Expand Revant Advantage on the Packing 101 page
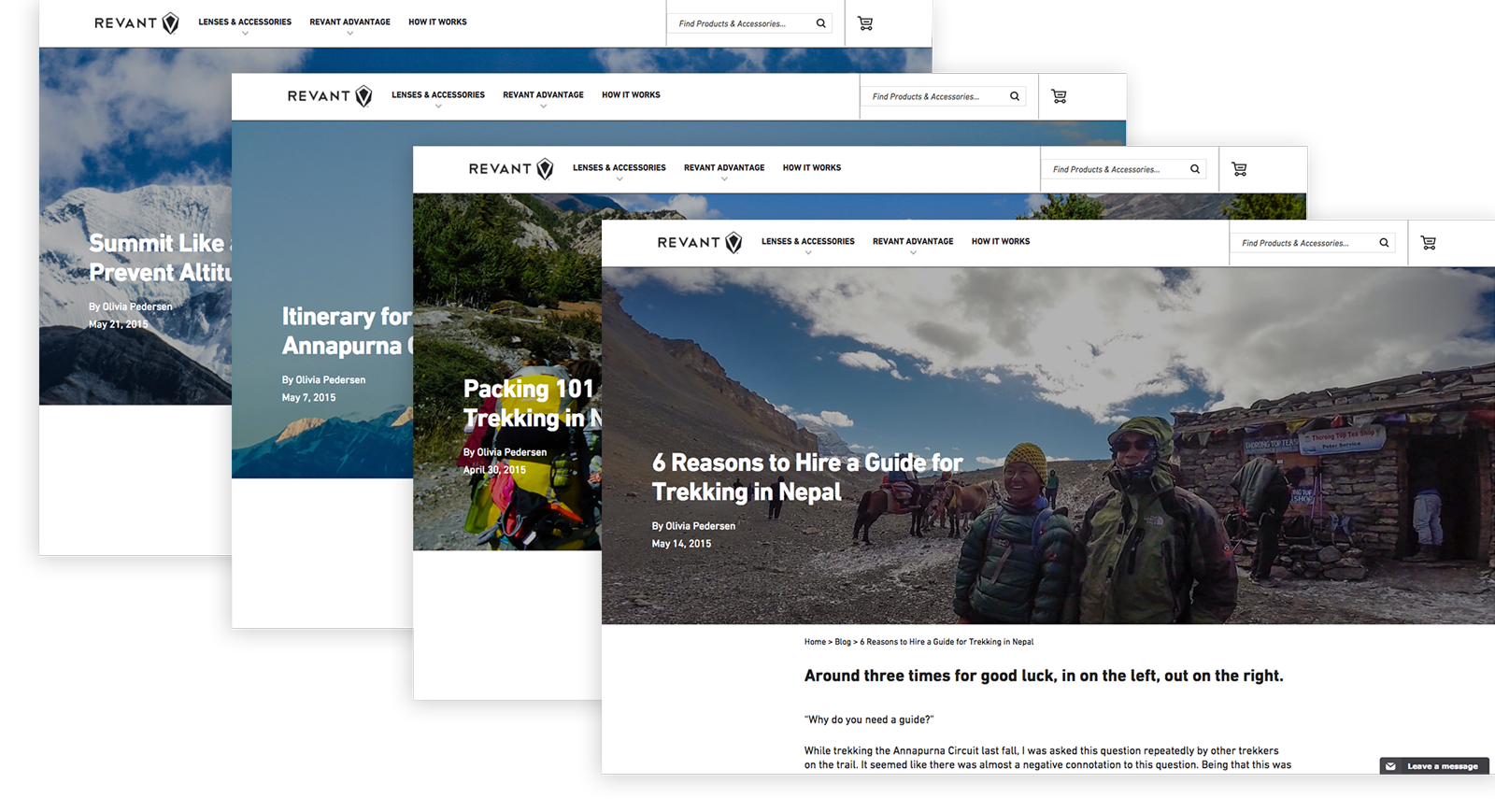The width and height of the screenshot is (1495, 812). click(x=724, y=172)
